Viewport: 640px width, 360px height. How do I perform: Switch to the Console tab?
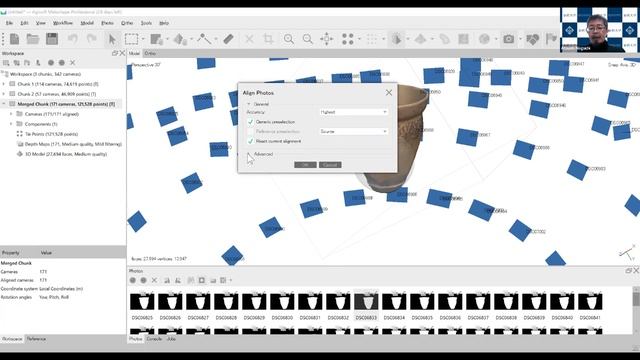pos(154,339)
